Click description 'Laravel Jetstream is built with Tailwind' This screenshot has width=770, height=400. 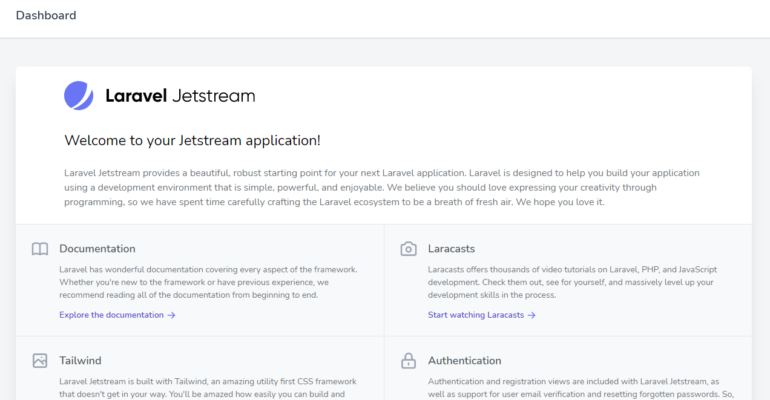tap(208, 388)
